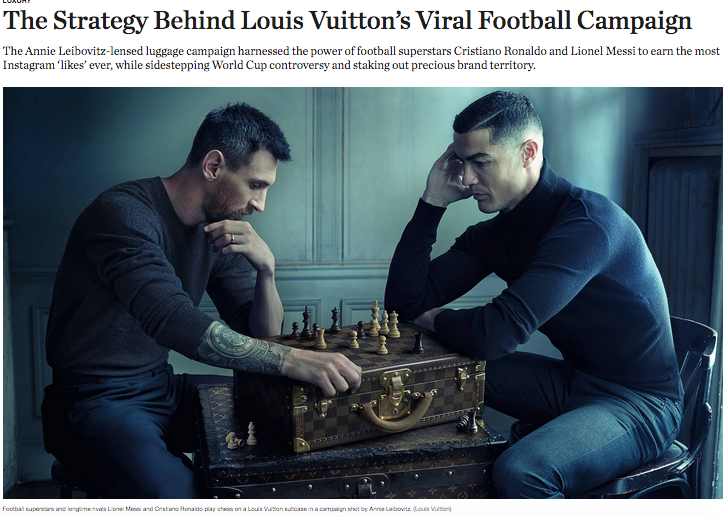This screenshot has width=727, height=517.
Task: Open the LUXURY category label
Action: point(16,2)
